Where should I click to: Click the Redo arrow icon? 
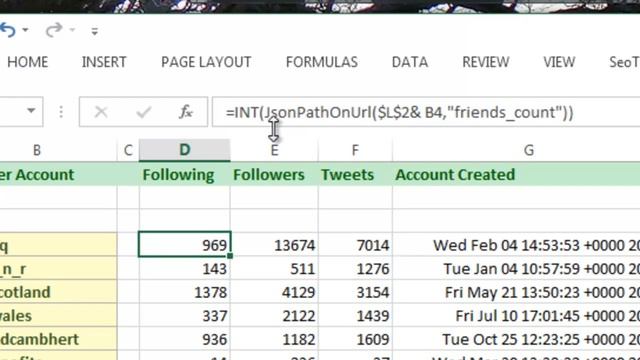tap(54, 30)
